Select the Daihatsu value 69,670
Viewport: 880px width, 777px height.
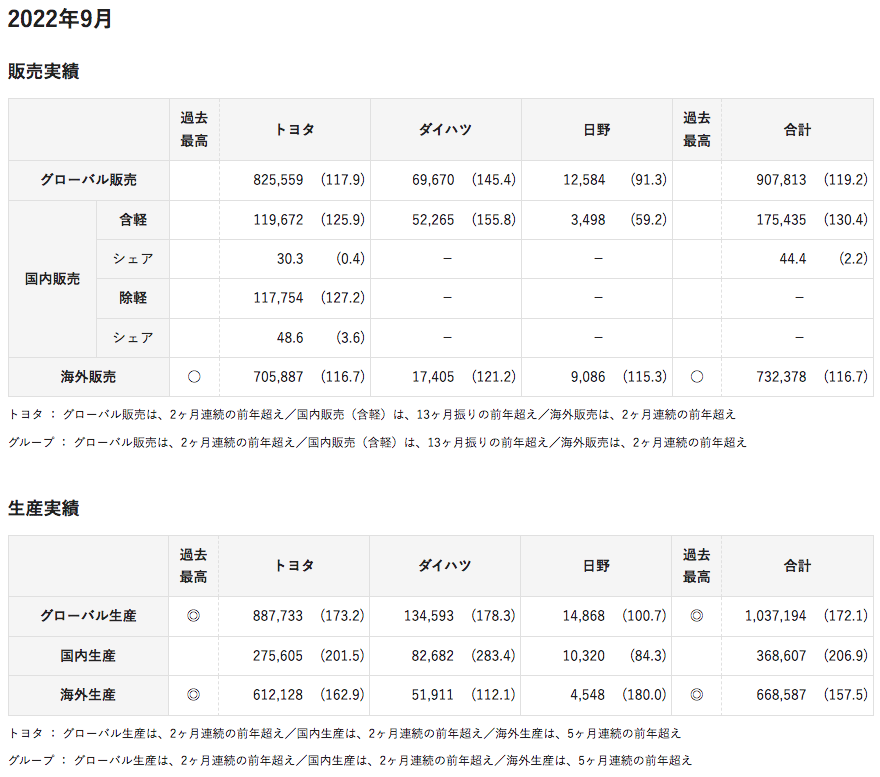(x=433, y=180)
